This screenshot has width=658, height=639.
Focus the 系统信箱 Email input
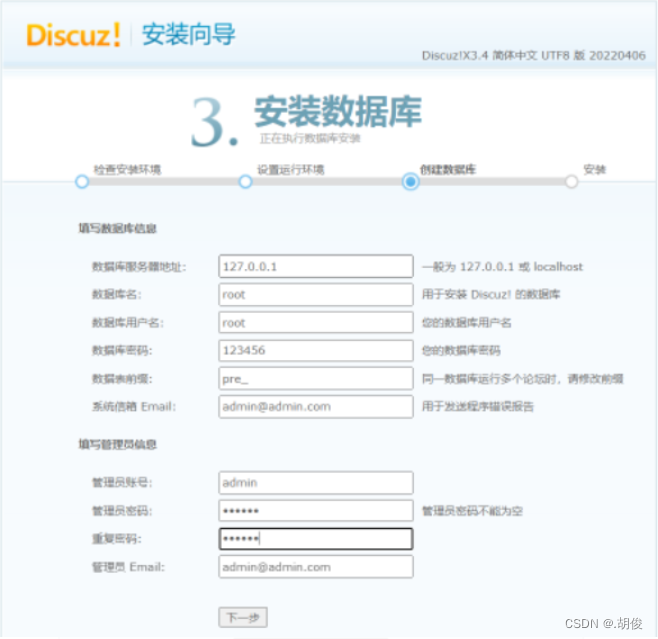pos(316,407)
